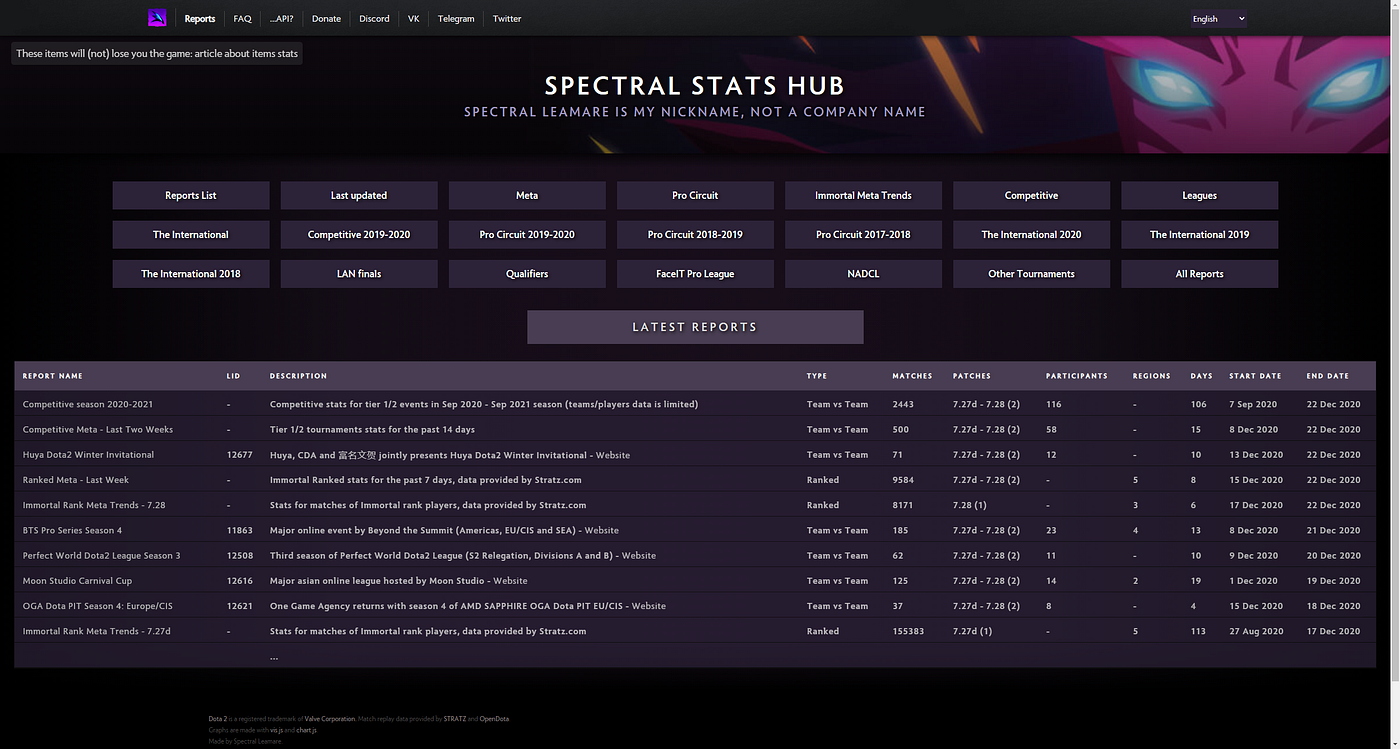Open Perfect World Dota2 League Season 3 report
The width and height of the screenshot is (1400, 749).
[102, 555]
